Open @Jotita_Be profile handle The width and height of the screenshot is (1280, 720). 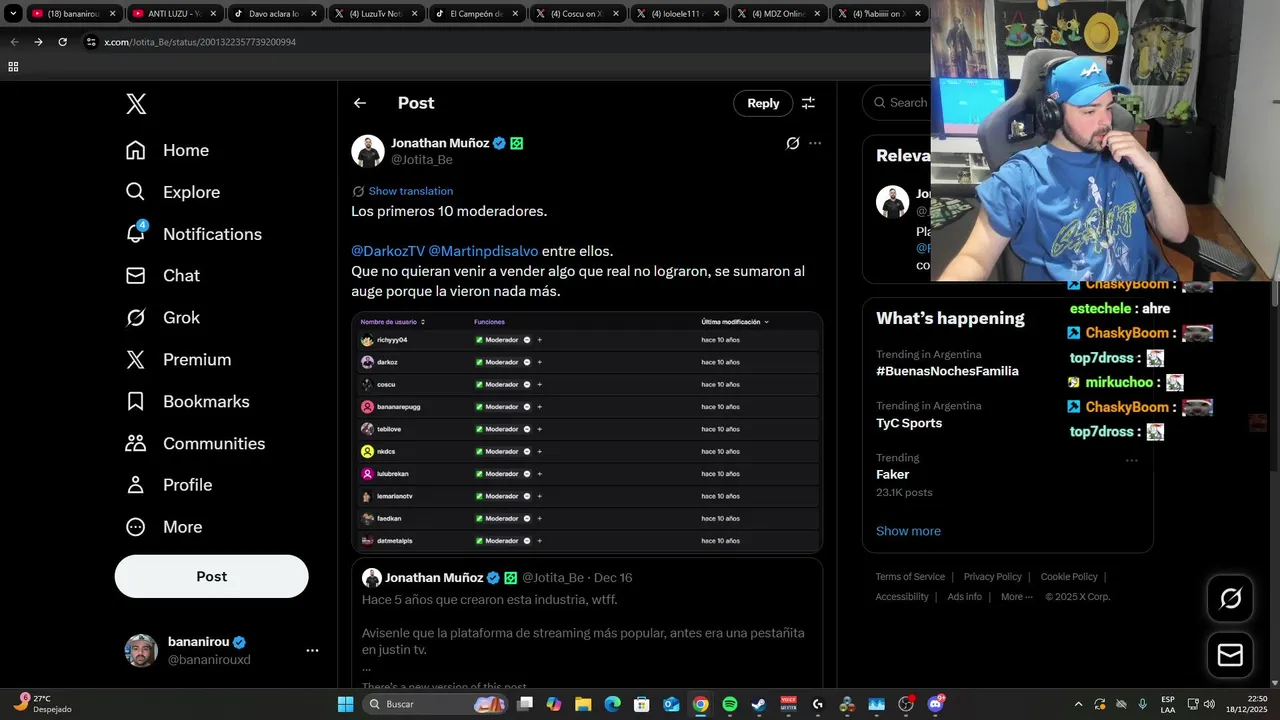(x=421, y=160)
